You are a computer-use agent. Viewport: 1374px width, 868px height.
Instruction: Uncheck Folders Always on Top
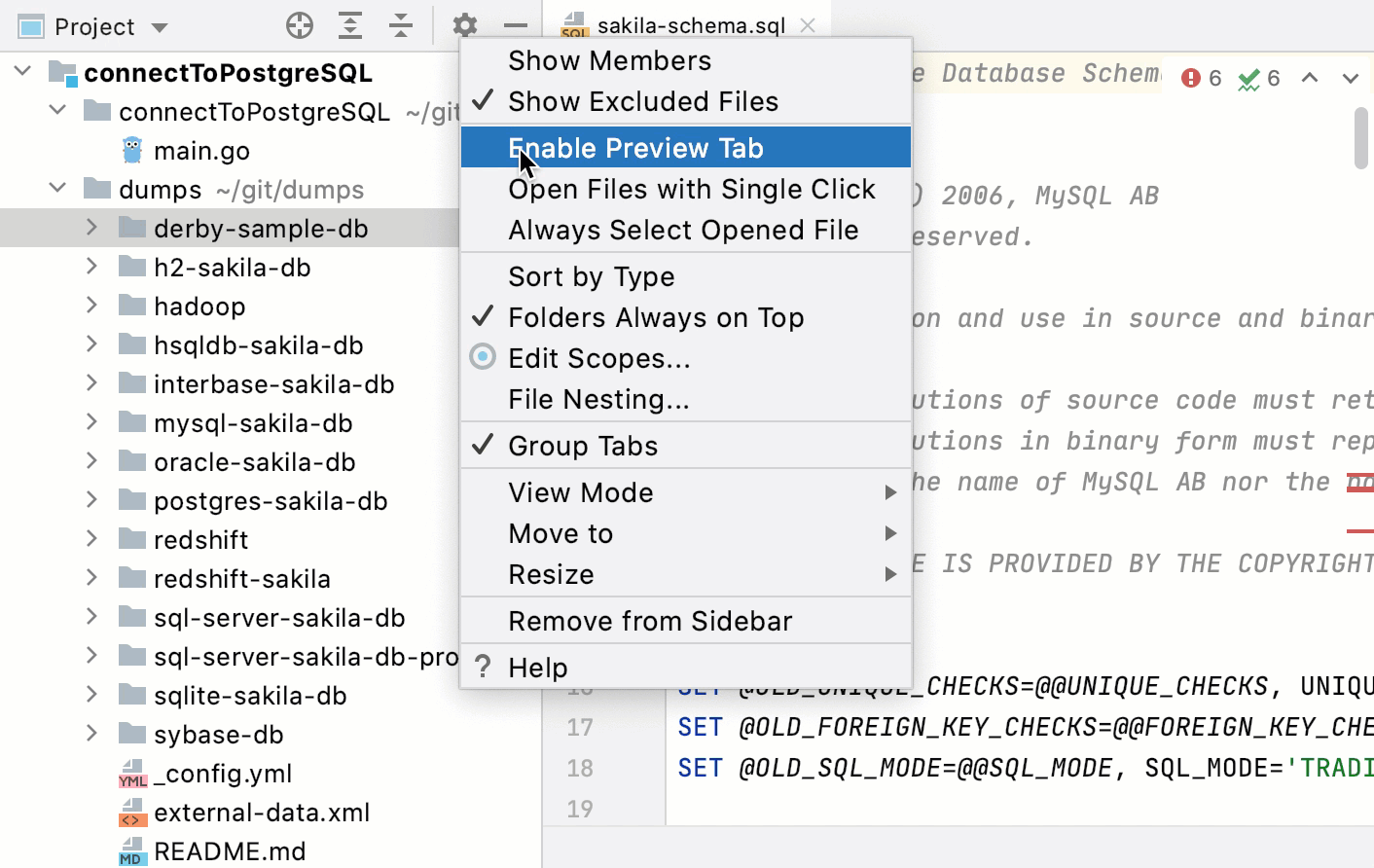coord(656,317)
